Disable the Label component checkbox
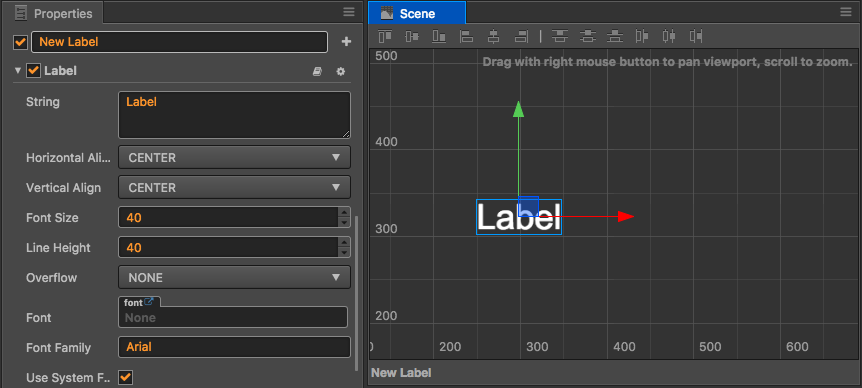The height and width of the screenshot is (388, 862). pyautogui.click(x=34, y=71)
